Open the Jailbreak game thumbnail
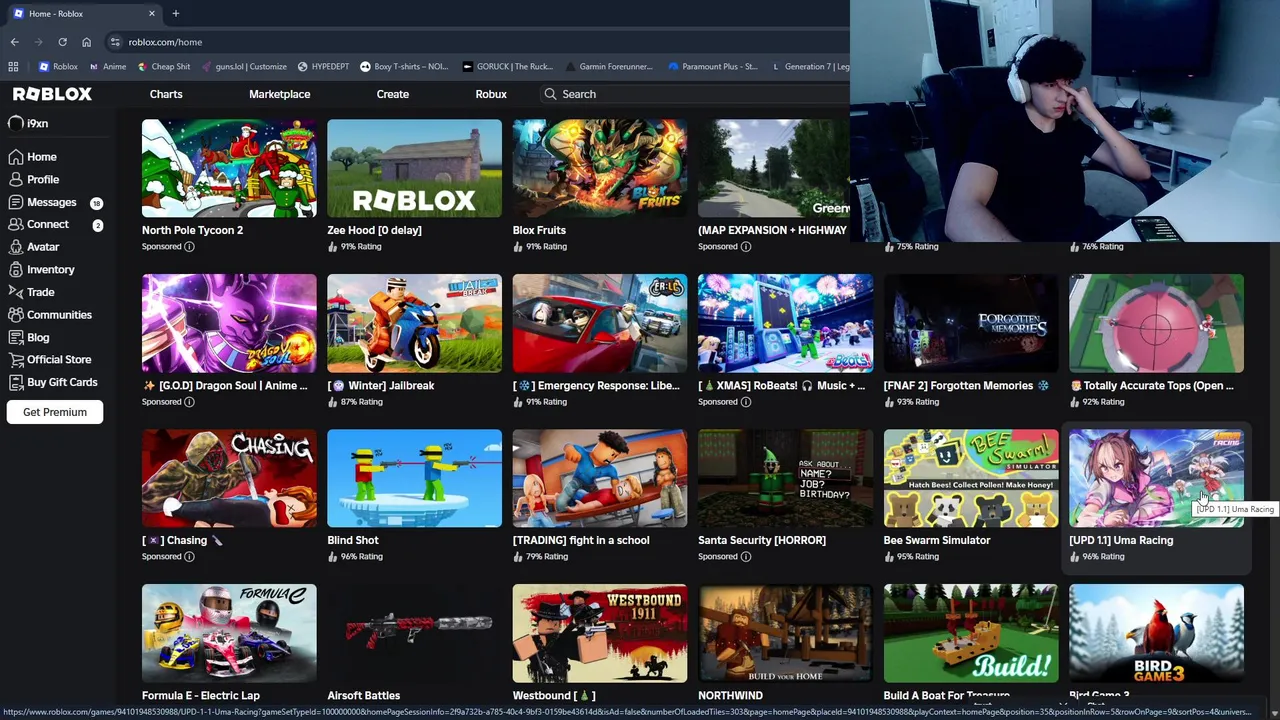This screenshot has width=1280, height=720. [x=414, y=323]
